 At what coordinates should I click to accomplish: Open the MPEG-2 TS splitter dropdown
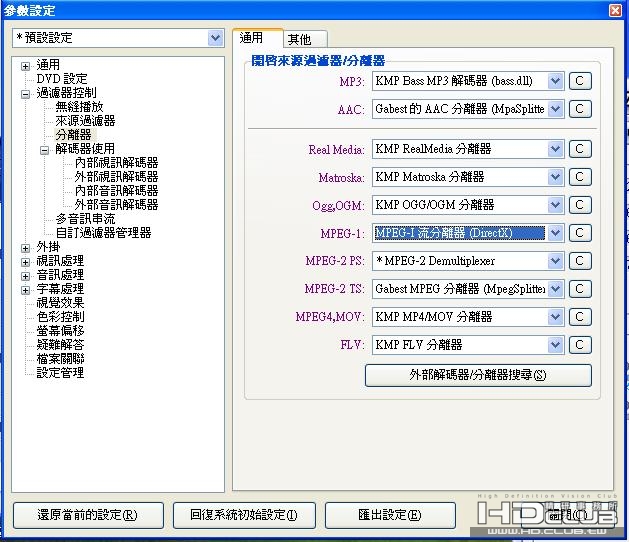[x=555, y=289]
